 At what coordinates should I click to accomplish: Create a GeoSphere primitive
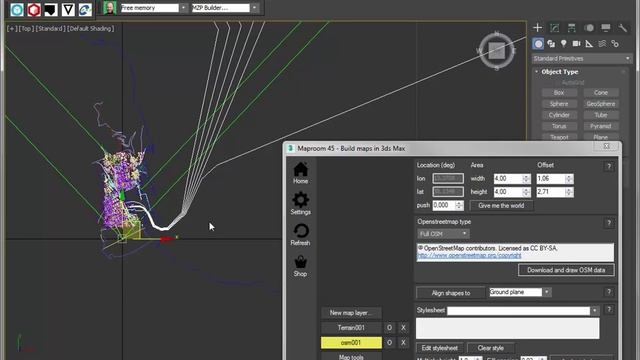coord(601,104)
